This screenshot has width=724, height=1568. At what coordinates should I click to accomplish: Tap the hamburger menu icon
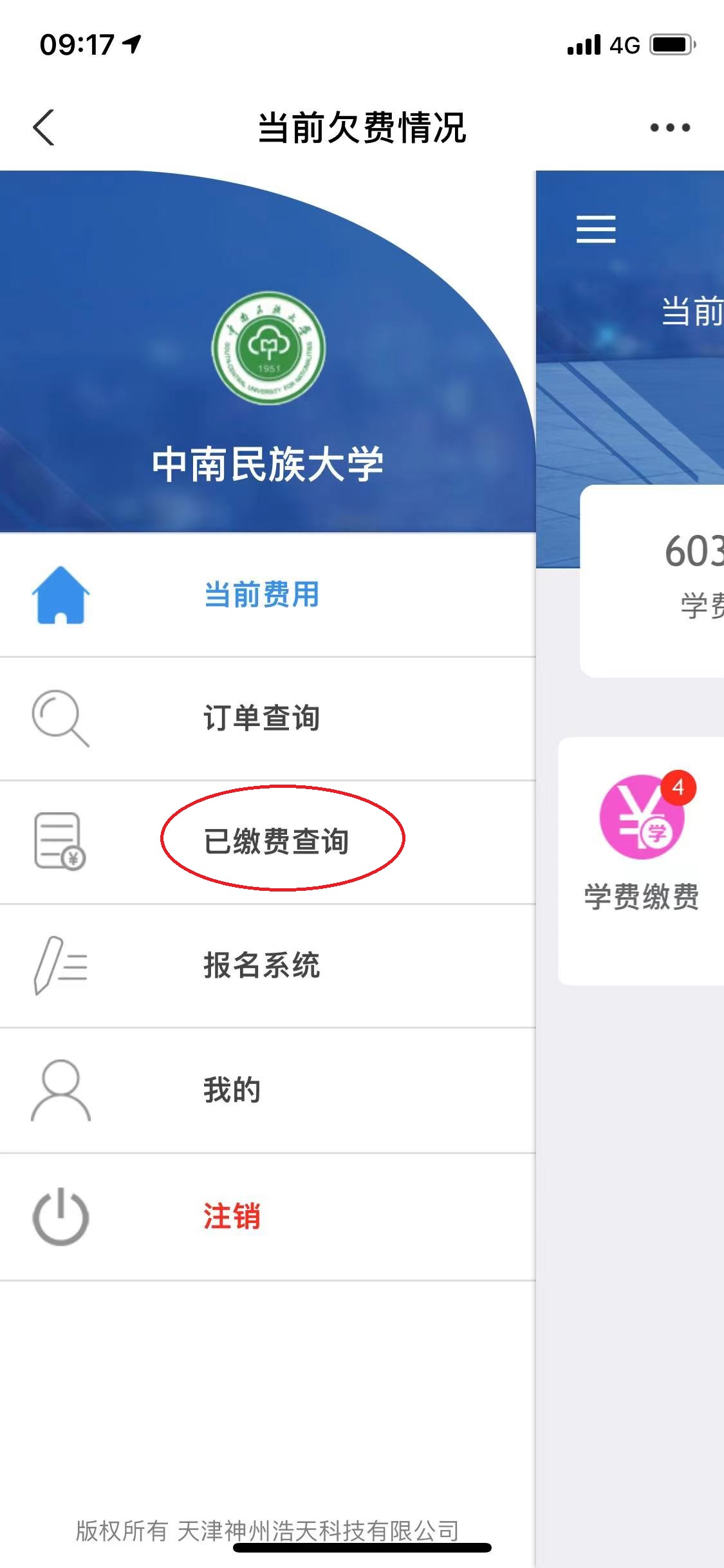click(x=596, y=230)
